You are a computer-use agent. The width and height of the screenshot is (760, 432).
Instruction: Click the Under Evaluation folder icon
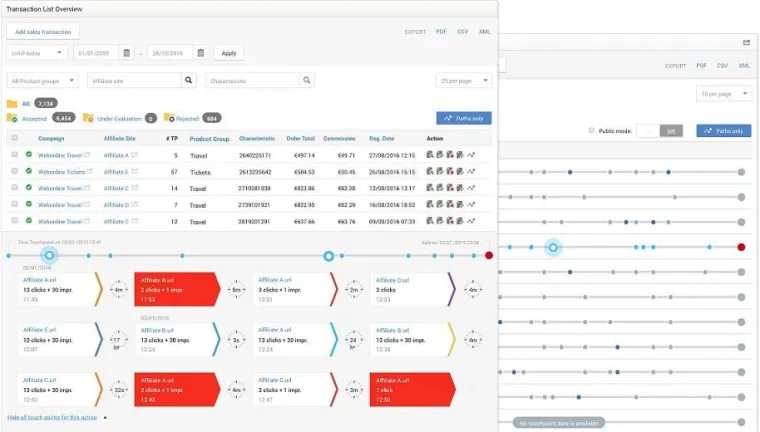point(88,118)
